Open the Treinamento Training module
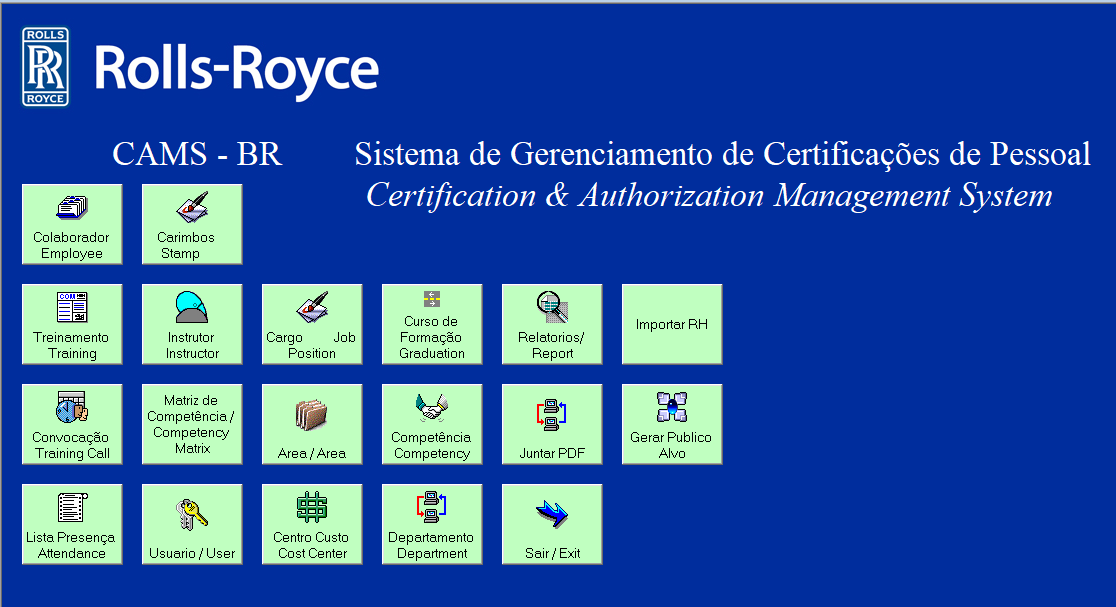 coord(72,324)
